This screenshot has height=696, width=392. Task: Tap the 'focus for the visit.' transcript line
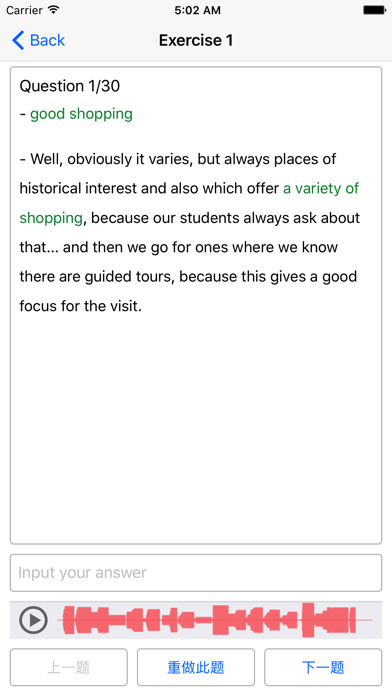click(81, 306)
